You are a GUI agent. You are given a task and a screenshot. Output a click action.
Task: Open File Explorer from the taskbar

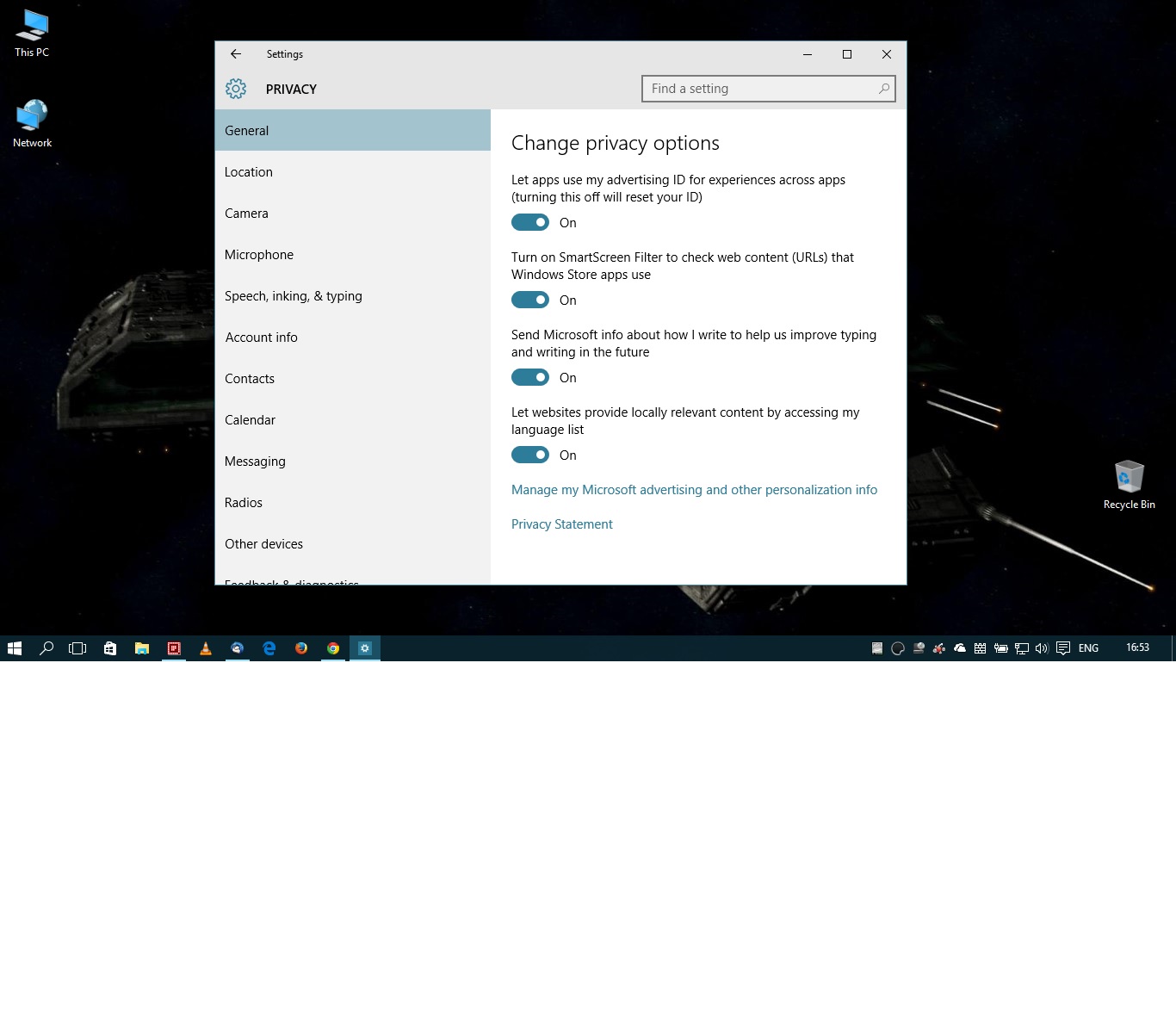pyautogui.click(x=142, y=648)
